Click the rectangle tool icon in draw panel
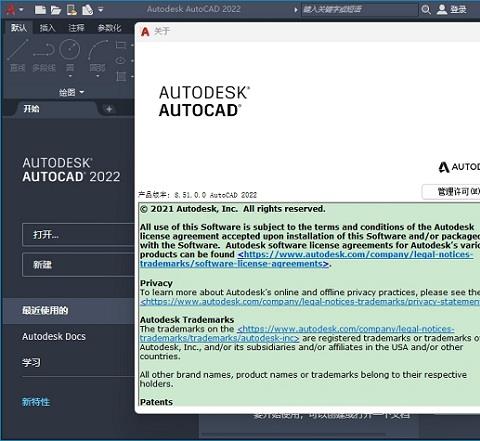480x441 pixels. tap(121, 45)
